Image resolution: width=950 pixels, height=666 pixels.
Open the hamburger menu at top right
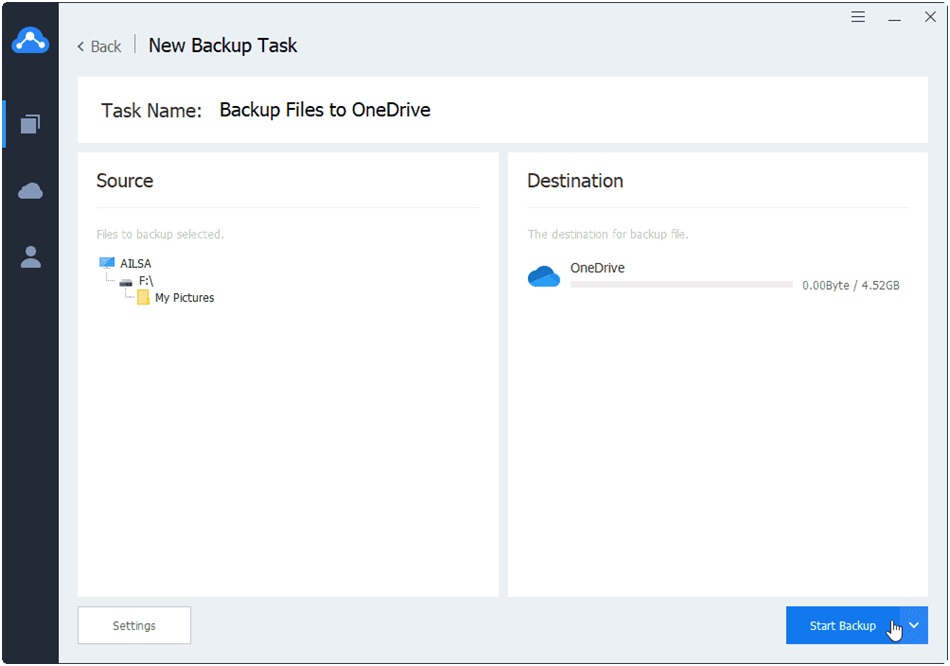pyautogui.click(x=857, y=17)
